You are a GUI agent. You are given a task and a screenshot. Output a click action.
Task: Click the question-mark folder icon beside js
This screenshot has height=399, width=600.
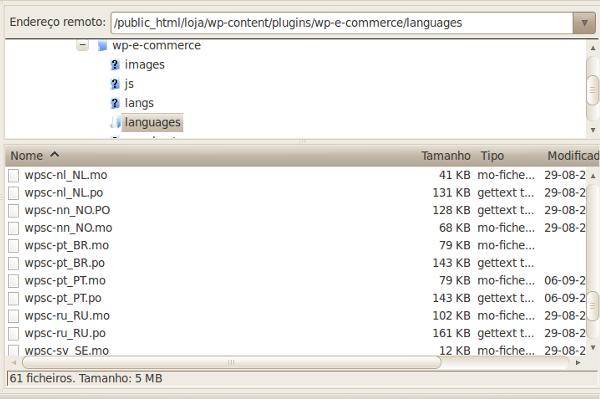pyautogui.click(x=115, y=84)
